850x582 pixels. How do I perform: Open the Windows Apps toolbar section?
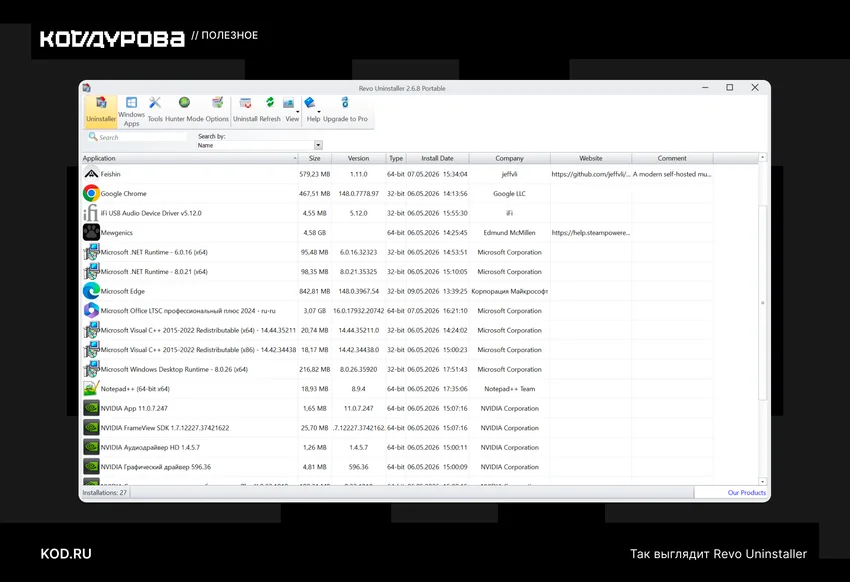(131, 111)
